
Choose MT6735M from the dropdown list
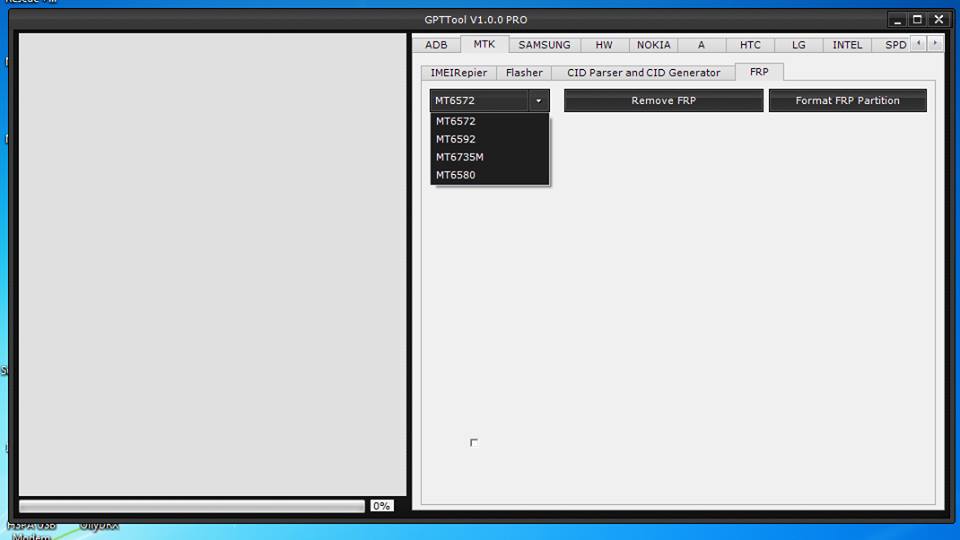coord(489,157)
